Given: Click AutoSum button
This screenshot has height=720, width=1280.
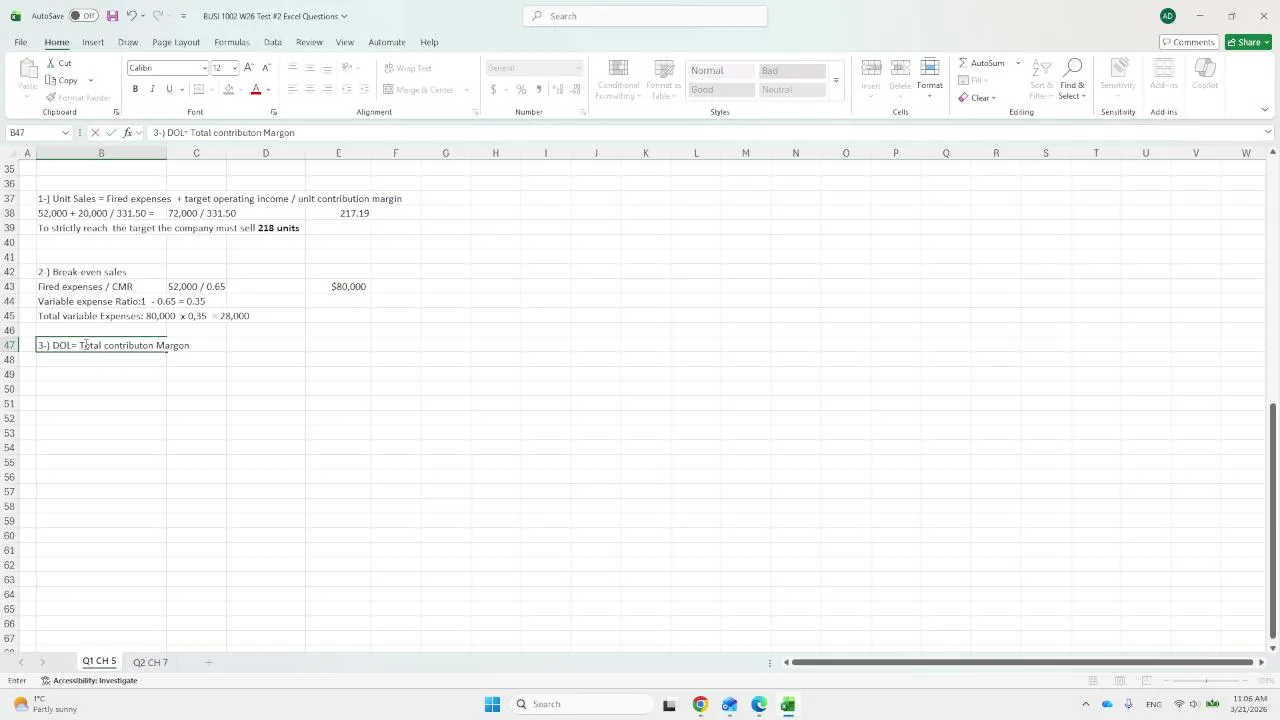Looking at the screenshot, I should [x=982, y=63].
